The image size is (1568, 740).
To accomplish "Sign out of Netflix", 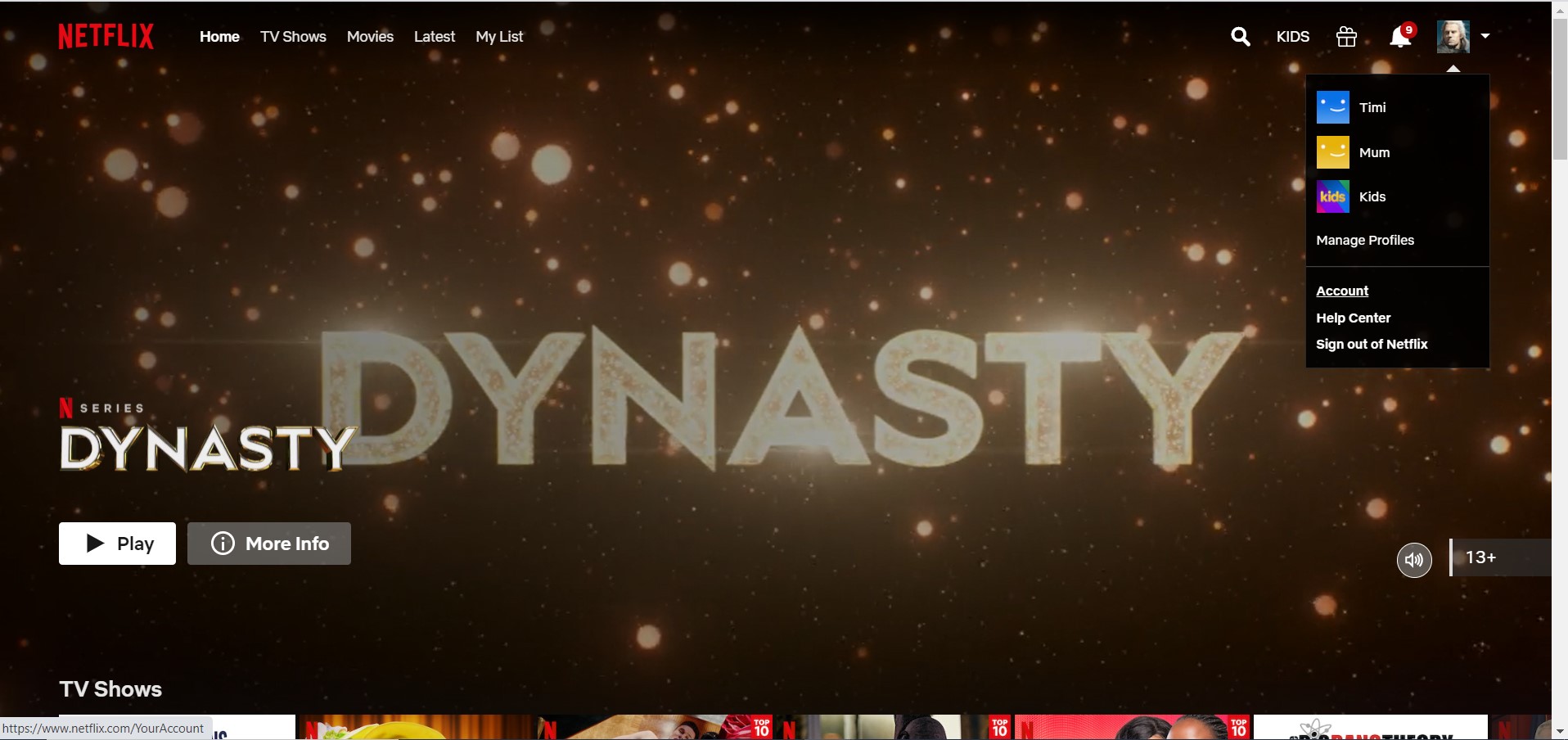I will (1372, 344).
